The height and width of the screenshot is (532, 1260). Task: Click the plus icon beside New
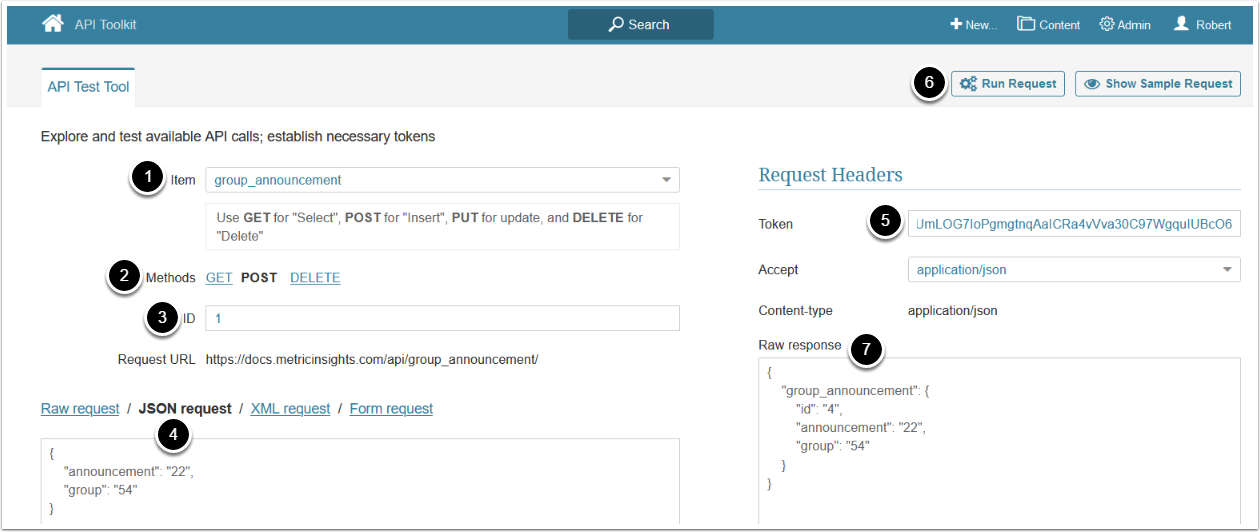956,24
